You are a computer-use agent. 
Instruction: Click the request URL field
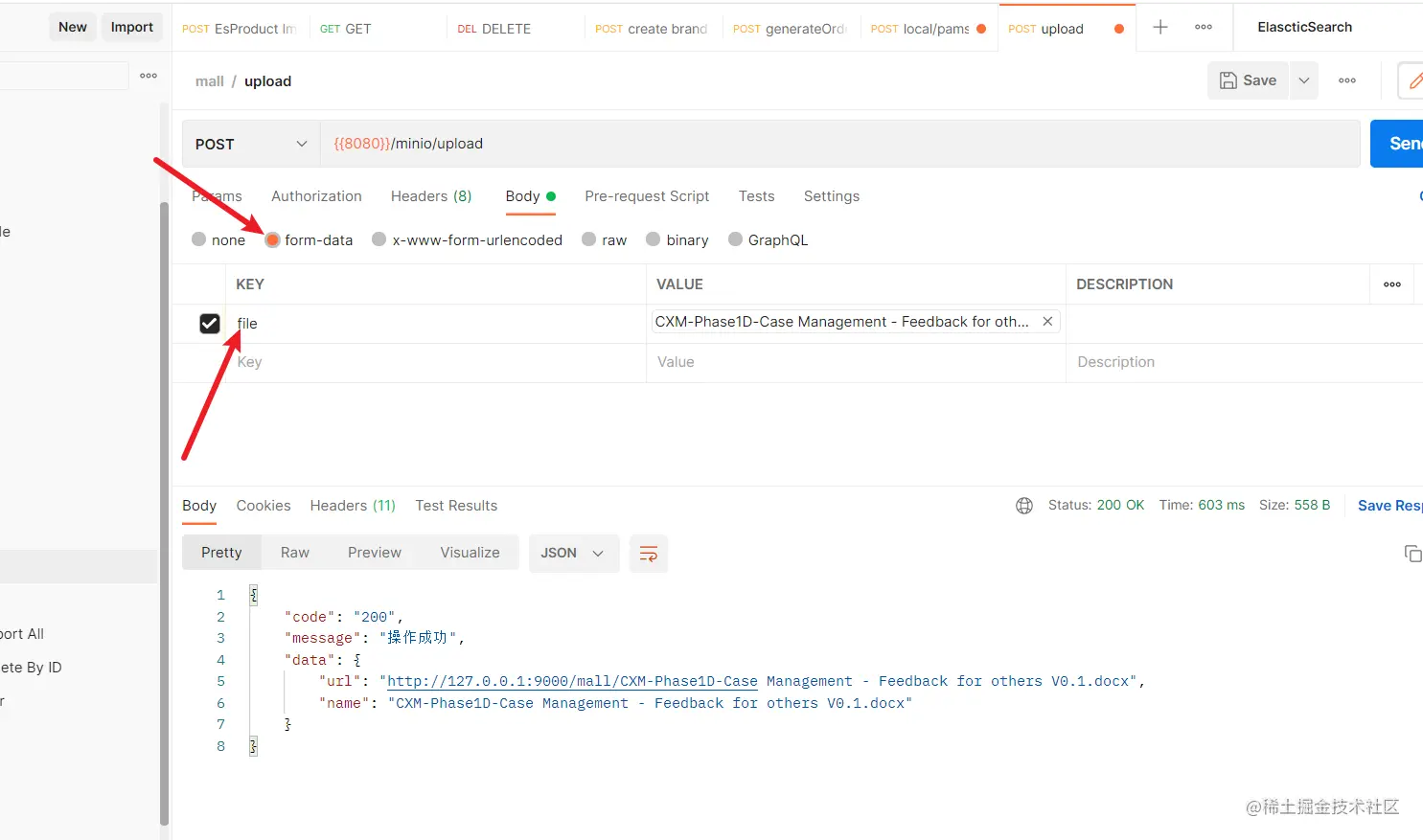click(840, 144)
